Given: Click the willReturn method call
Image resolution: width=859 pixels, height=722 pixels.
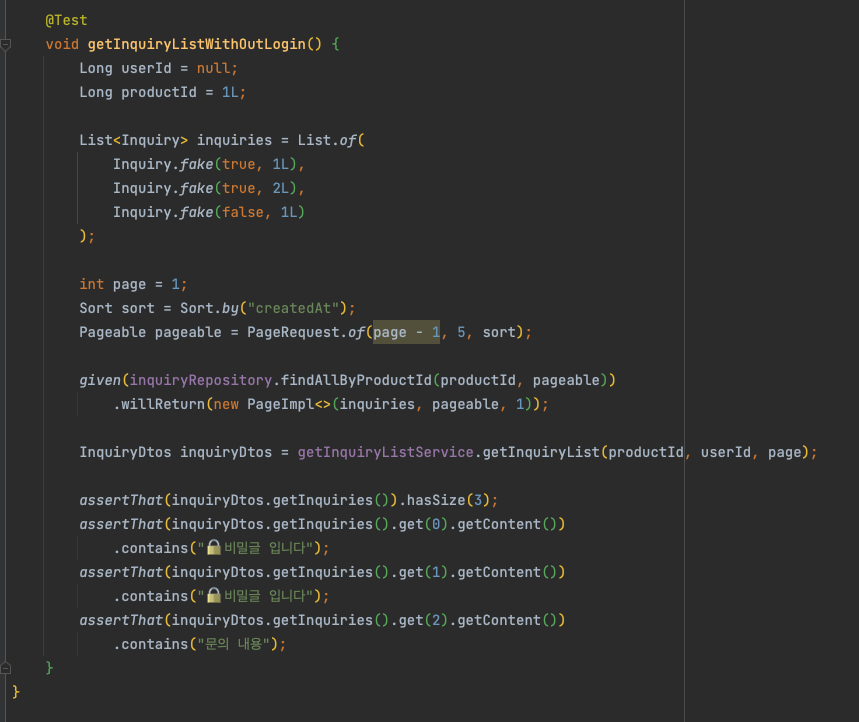Looking at the screenshot, I should tap(163, 404).
